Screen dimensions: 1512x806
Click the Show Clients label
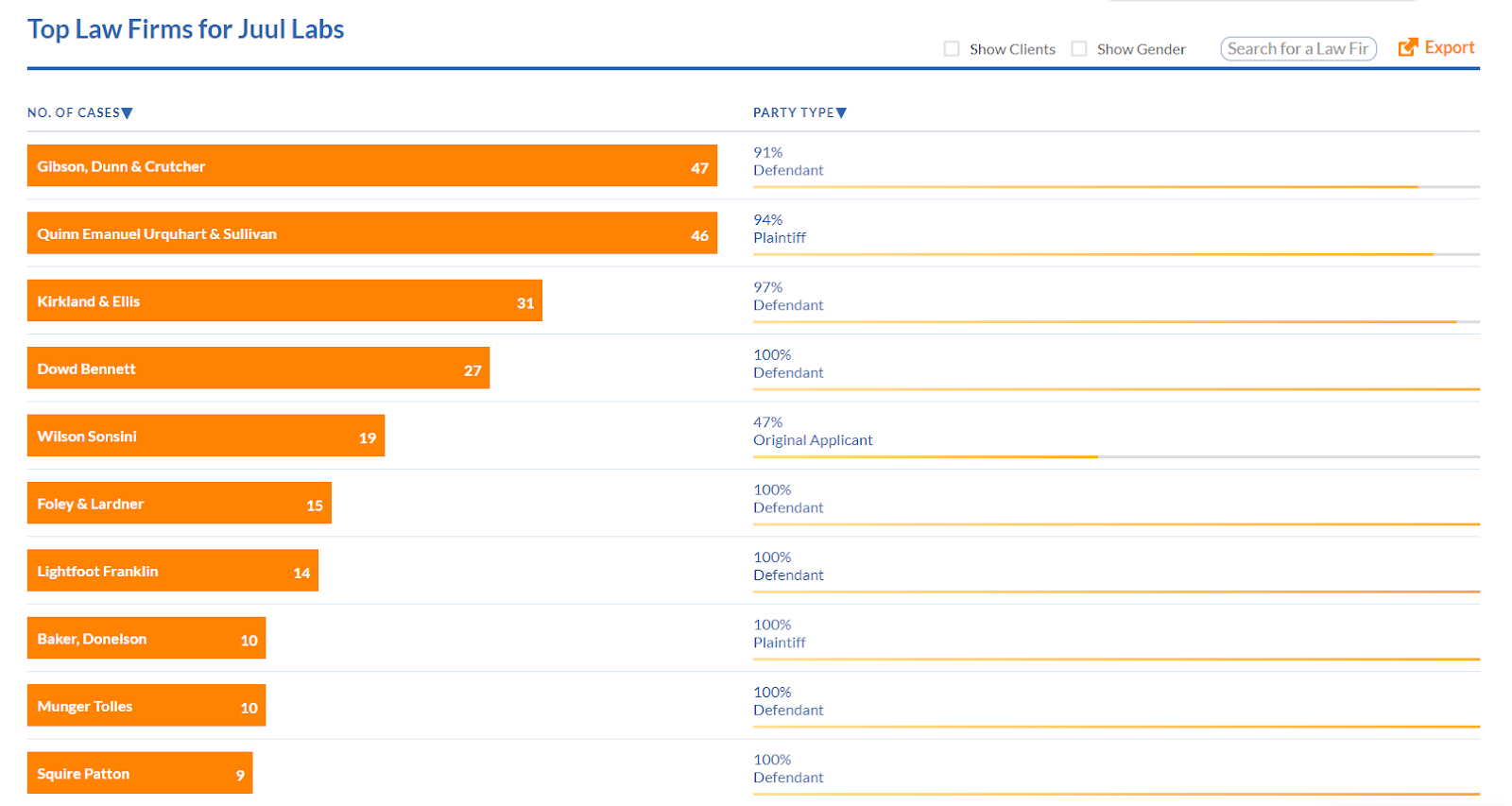(1012, 49)
